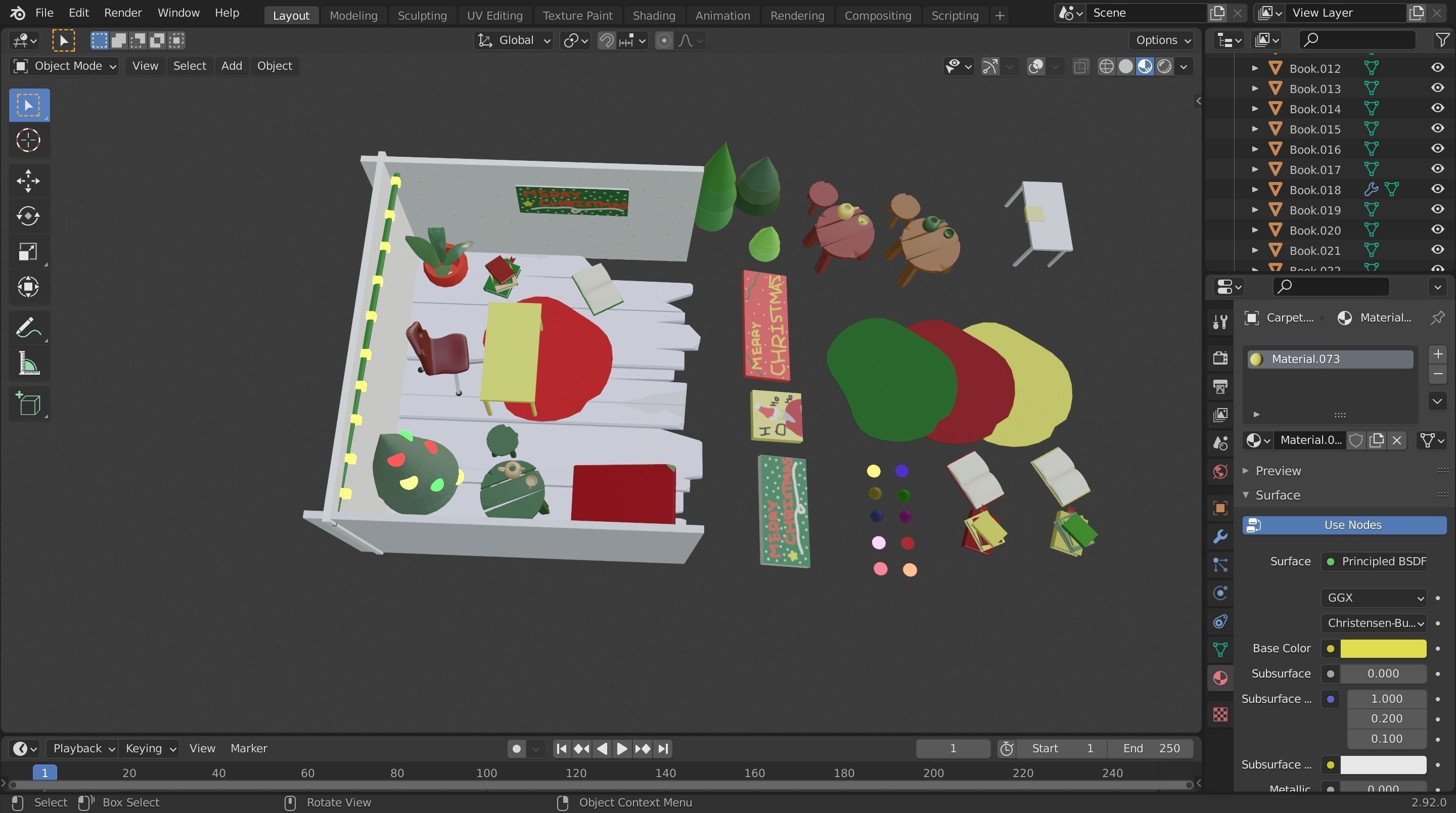Open the Tool properties tab
Viewport: 1456px width, 813px height.
[1220, 321]
